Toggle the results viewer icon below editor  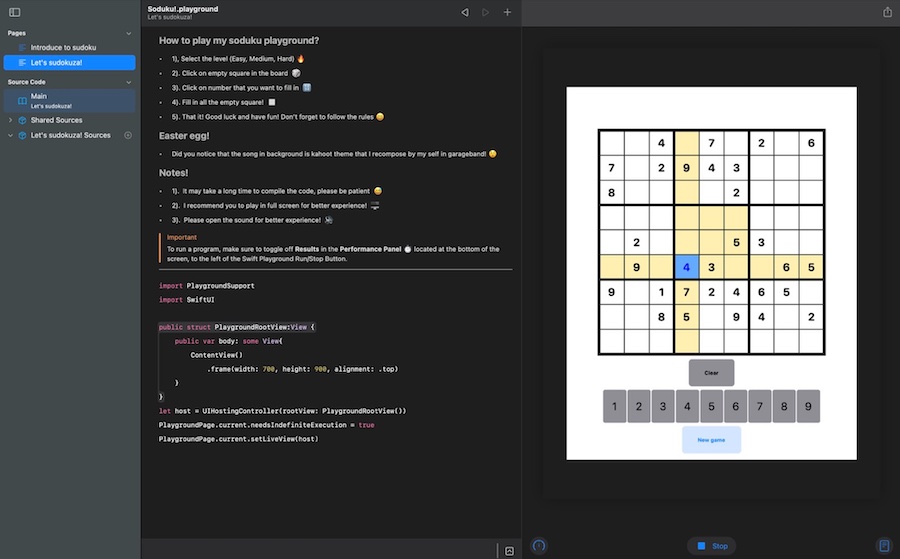[509, 550]
